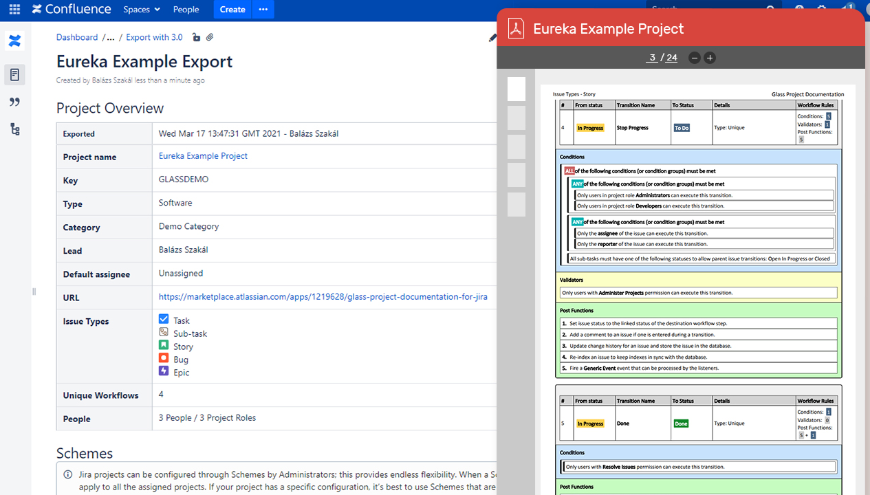
Task: Open the attachments paperclip icon
Action: point(210,37)
